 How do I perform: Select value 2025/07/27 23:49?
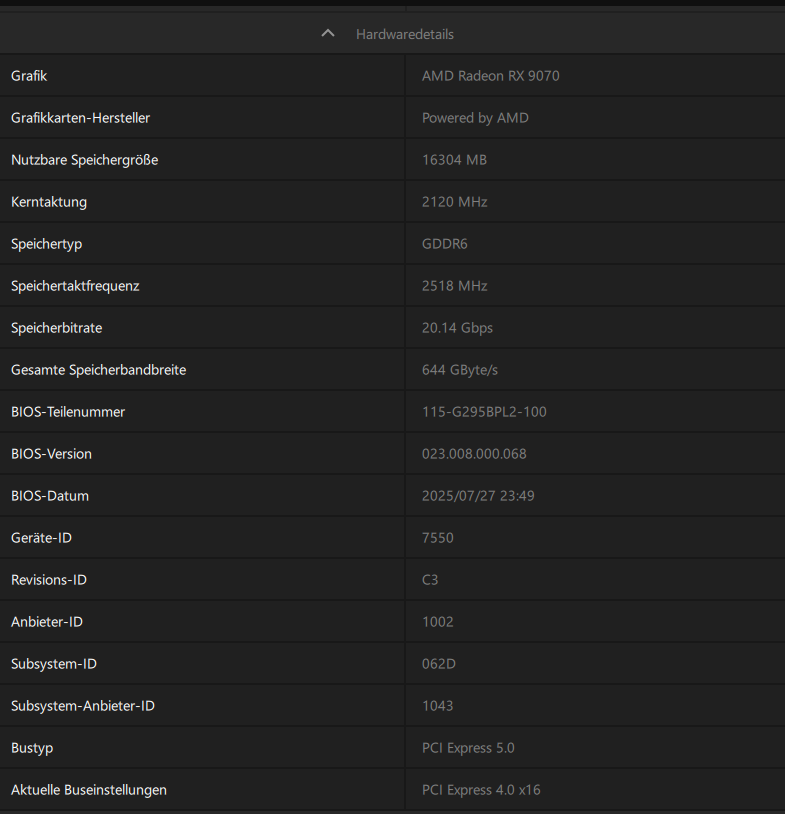[478, 496]
